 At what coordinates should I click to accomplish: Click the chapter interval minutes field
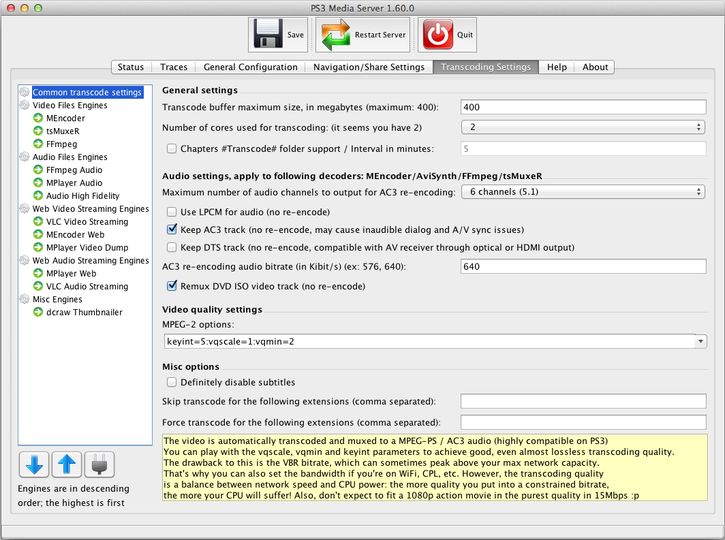[584, 148]
